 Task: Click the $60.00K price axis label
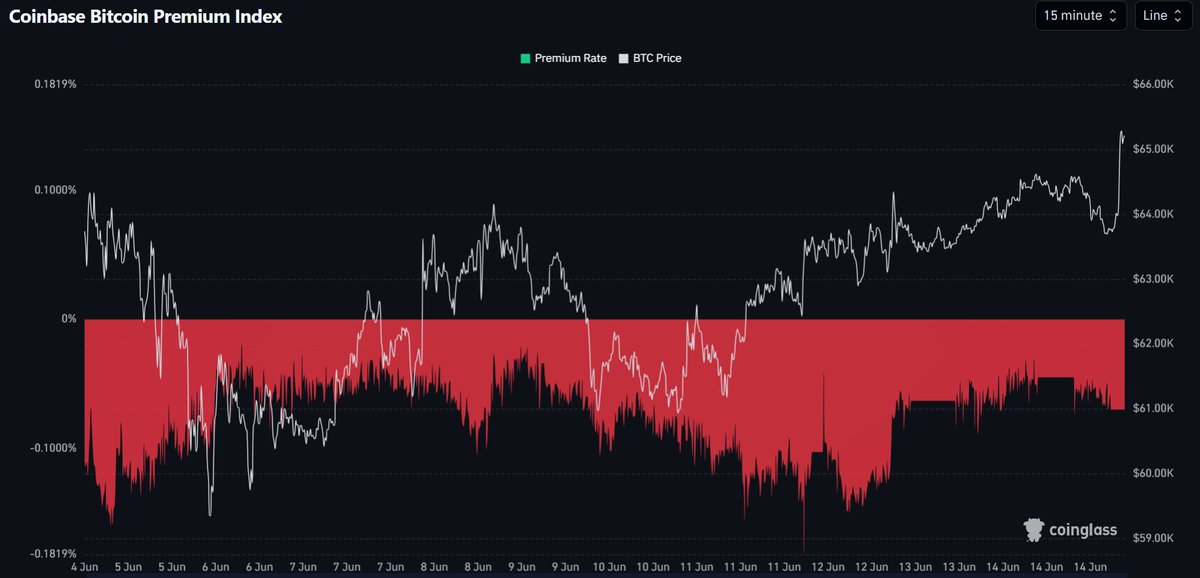tap(1152, 473)
